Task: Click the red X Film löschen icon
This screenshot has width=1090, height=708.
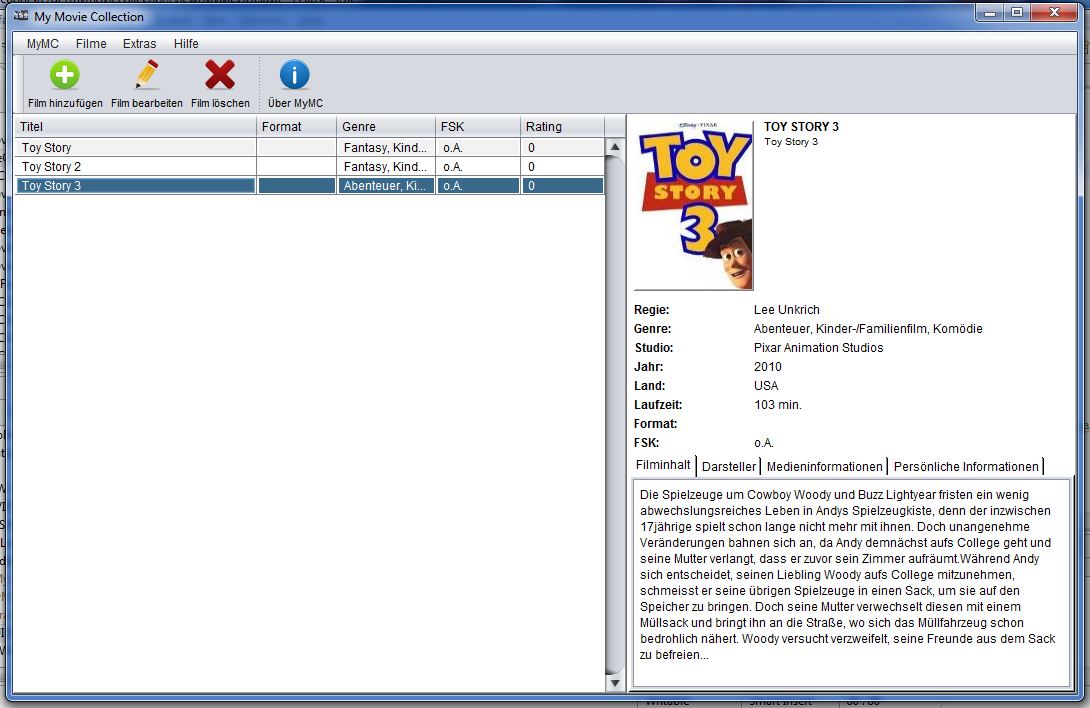Action: [220, 74]
